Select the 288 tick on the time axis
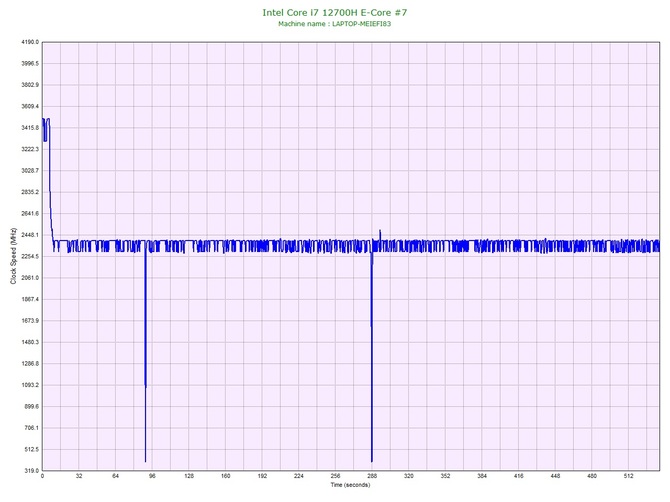The width and height of the screenshot is (670, 502). [x=372, y=477]
